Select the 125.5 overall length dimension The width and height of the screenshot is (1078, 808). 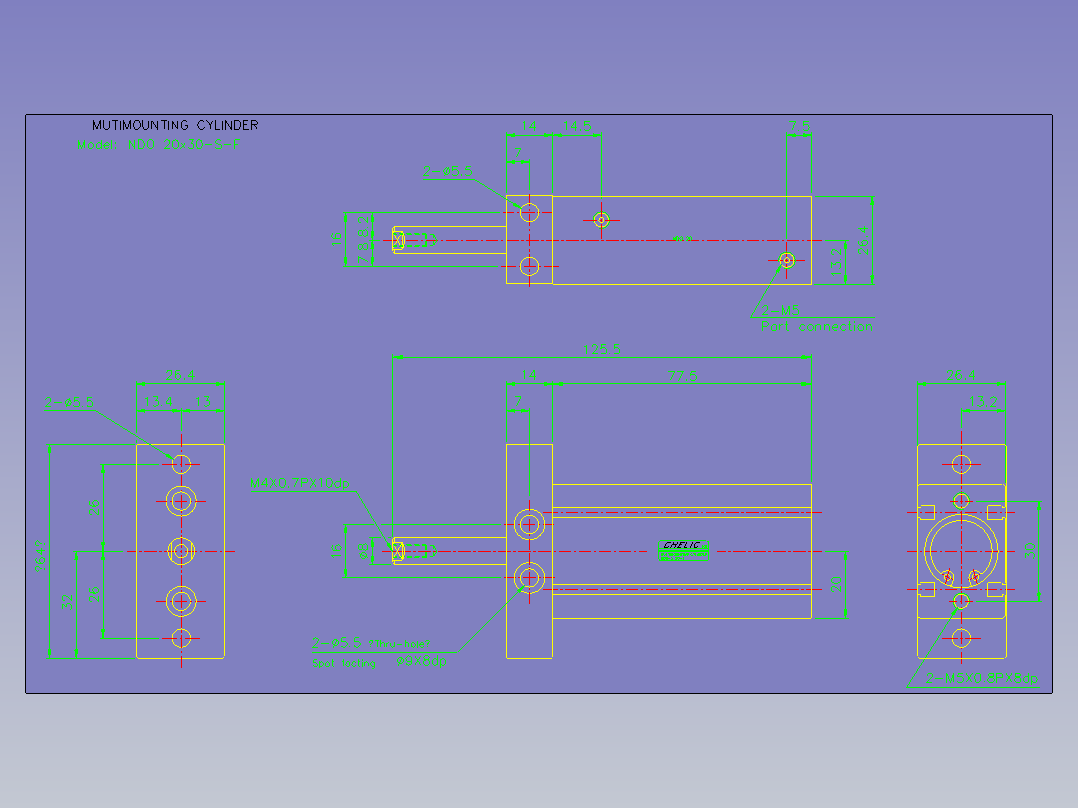point(602,349)
